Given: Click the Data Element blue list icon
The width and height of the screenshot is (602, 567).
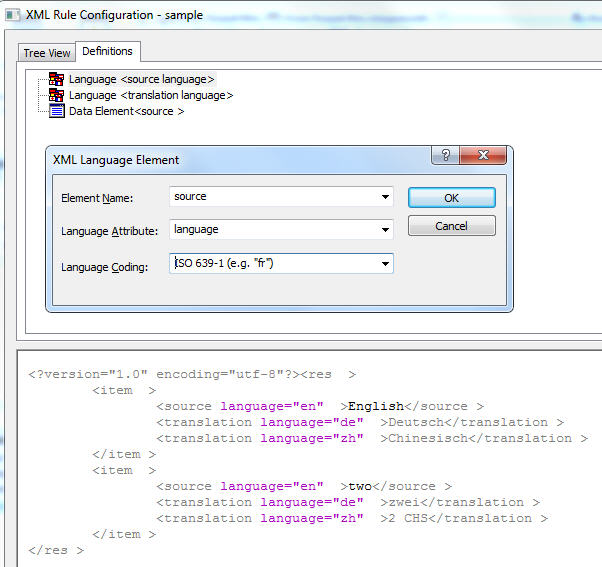Looking at the screenshot, I should coord(57,111).
